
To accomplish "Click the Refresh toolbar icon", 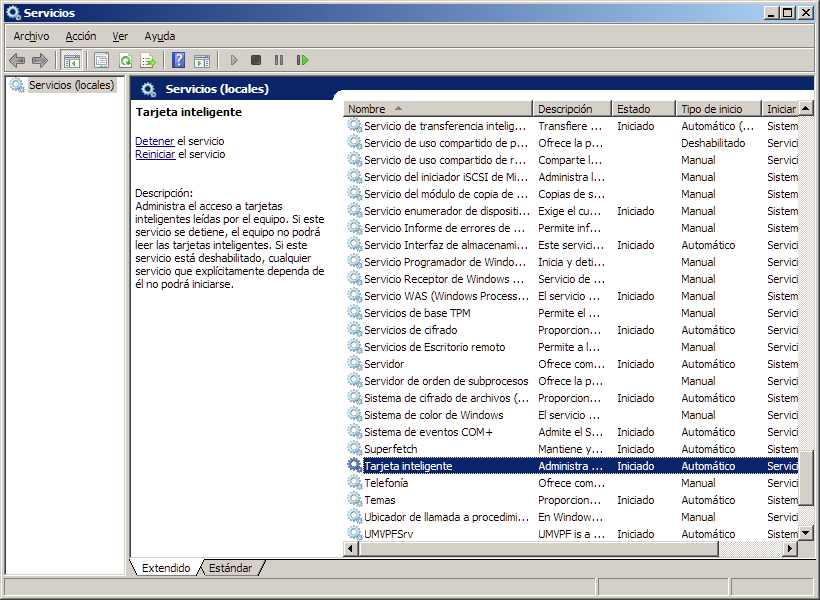I will pyautogui.click(x=125, y=60).
